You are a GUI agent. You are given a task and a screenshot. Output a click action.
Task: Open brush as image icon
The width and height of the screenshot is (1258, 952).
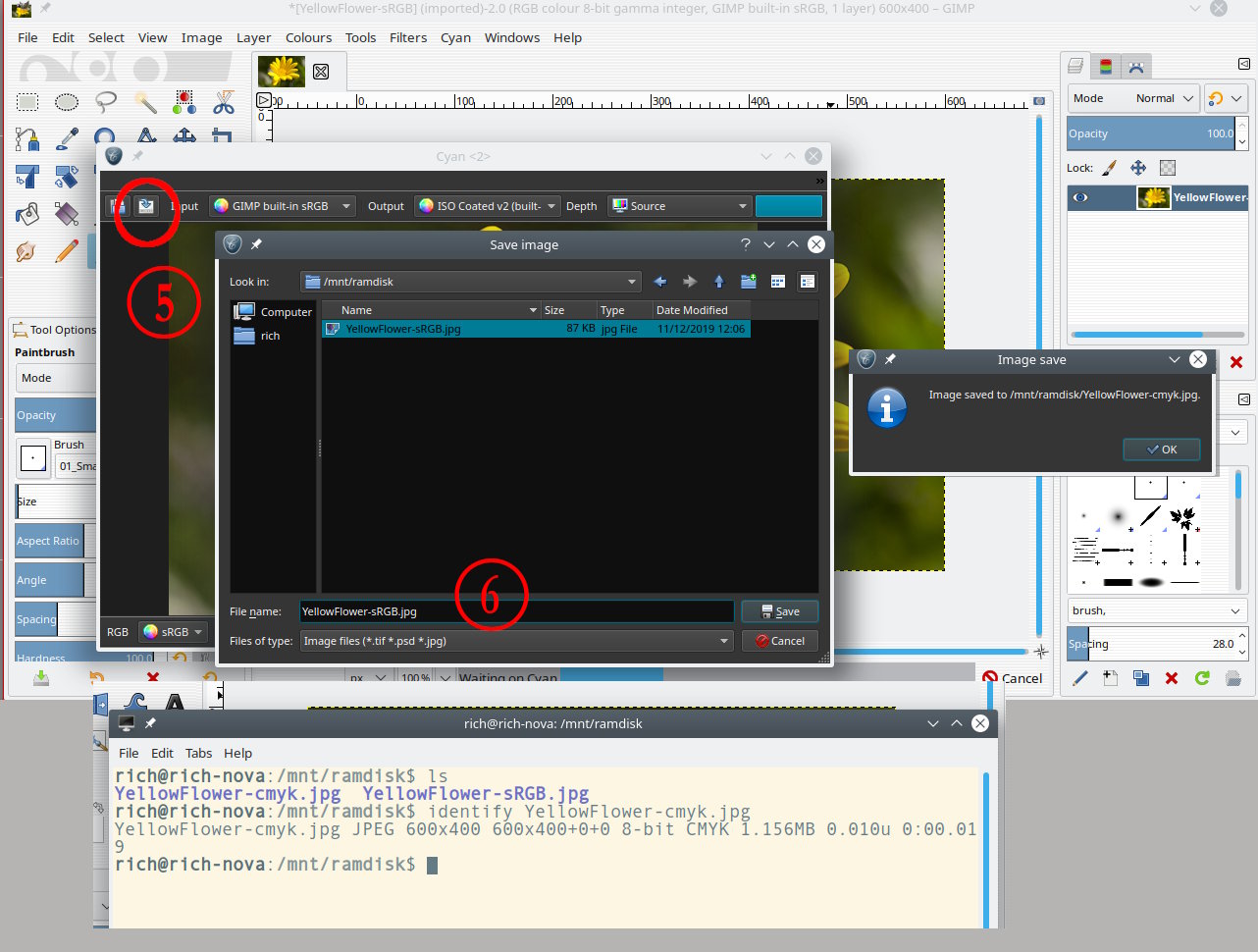pyautogui.click(x=1233, y=678)
